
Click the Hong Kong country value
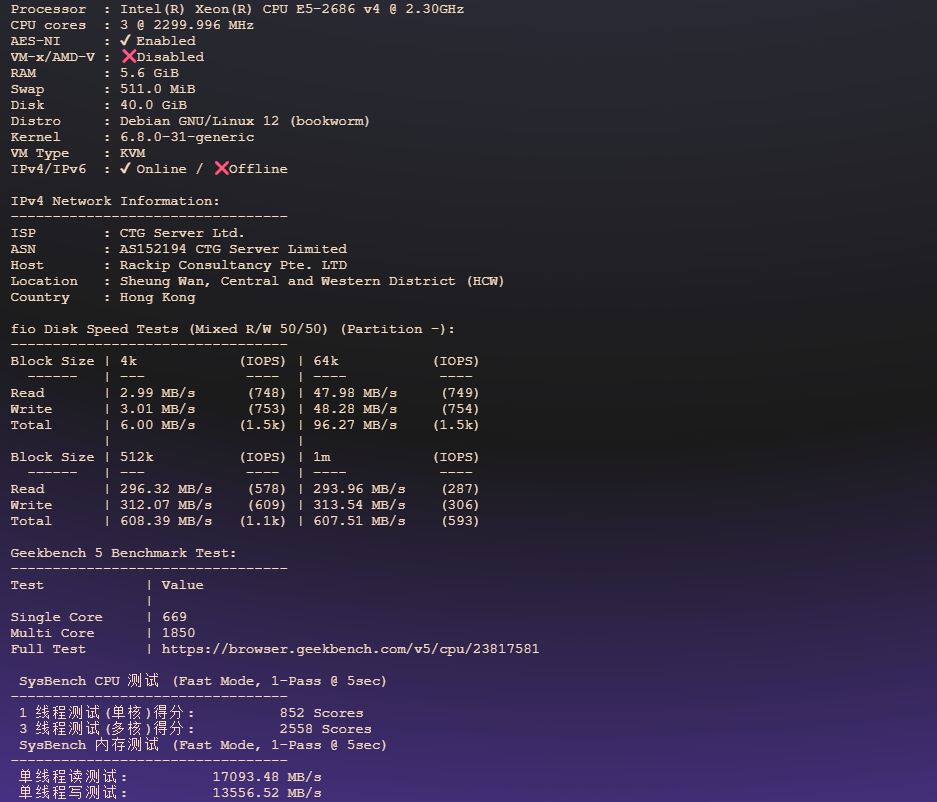pos(156,296)
